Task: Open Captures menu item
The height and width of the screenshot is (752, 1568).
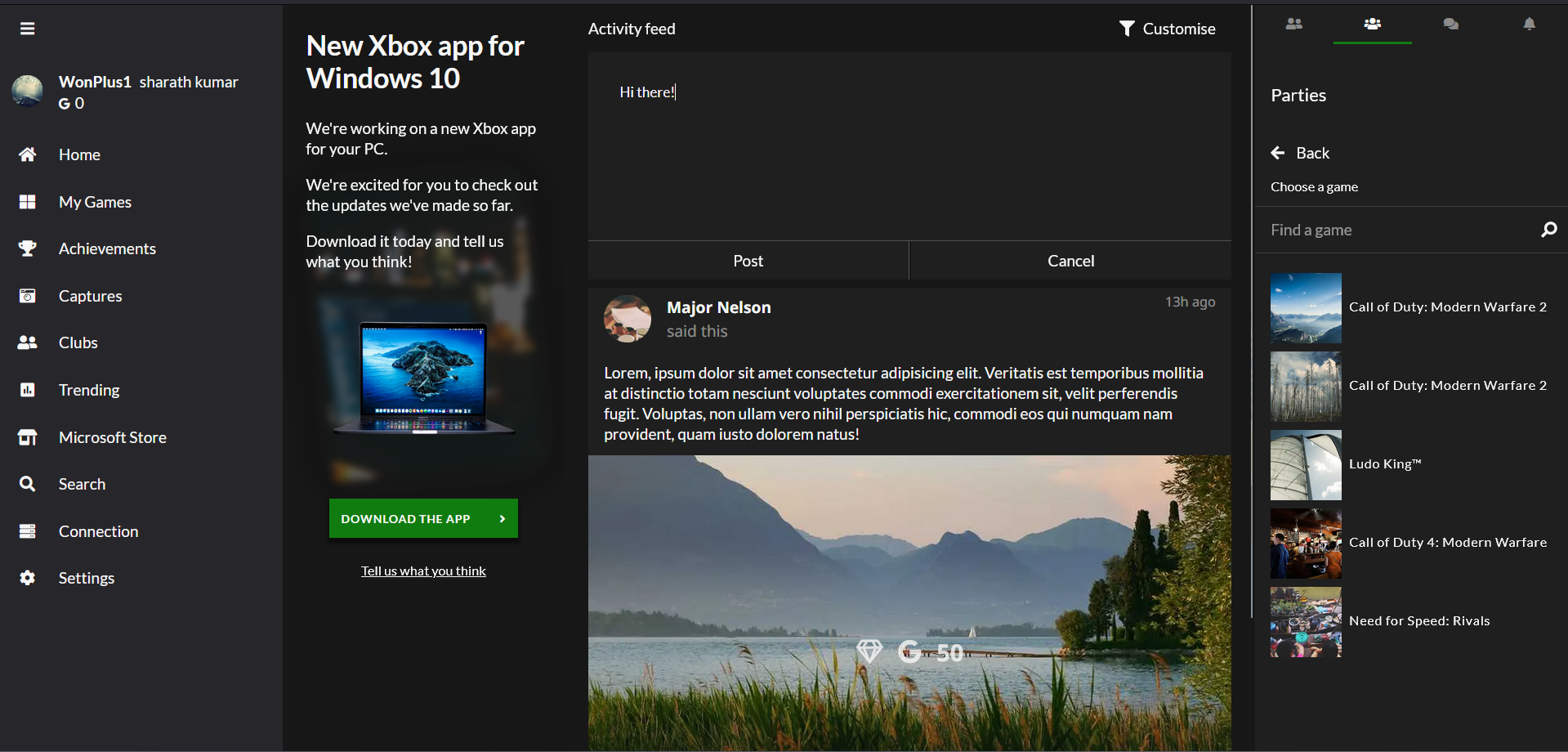Action: point(90,296)
